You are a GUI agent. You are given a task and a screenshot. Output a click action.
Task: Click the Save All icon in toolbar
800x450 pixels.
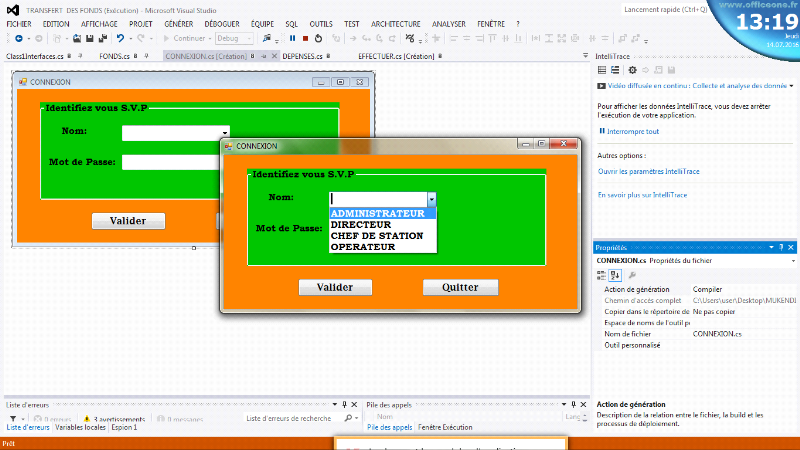[103, 38]
